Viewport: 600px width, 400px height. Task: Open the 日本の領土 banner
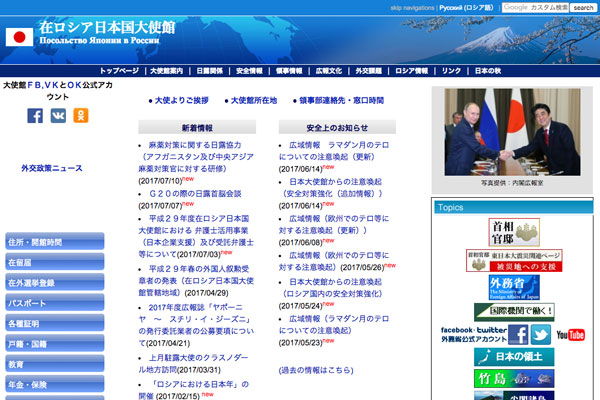515,357
